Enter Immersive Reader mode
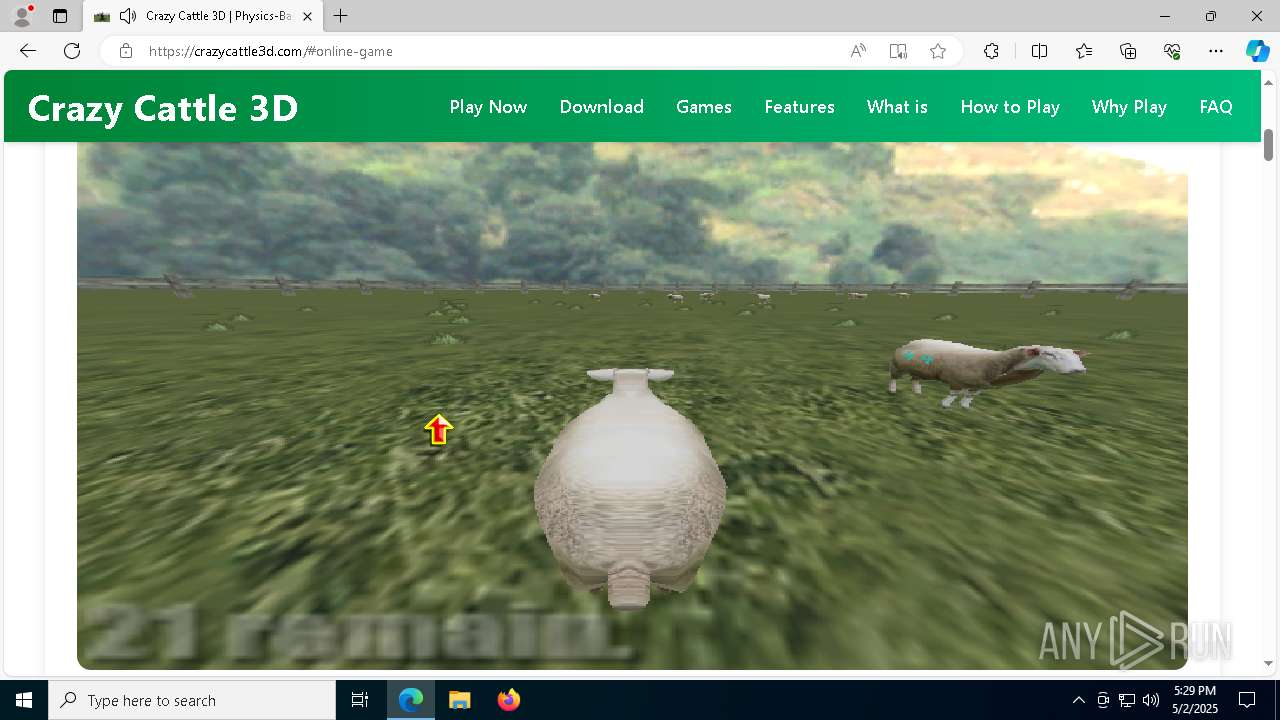 click(x=898, y=51)
